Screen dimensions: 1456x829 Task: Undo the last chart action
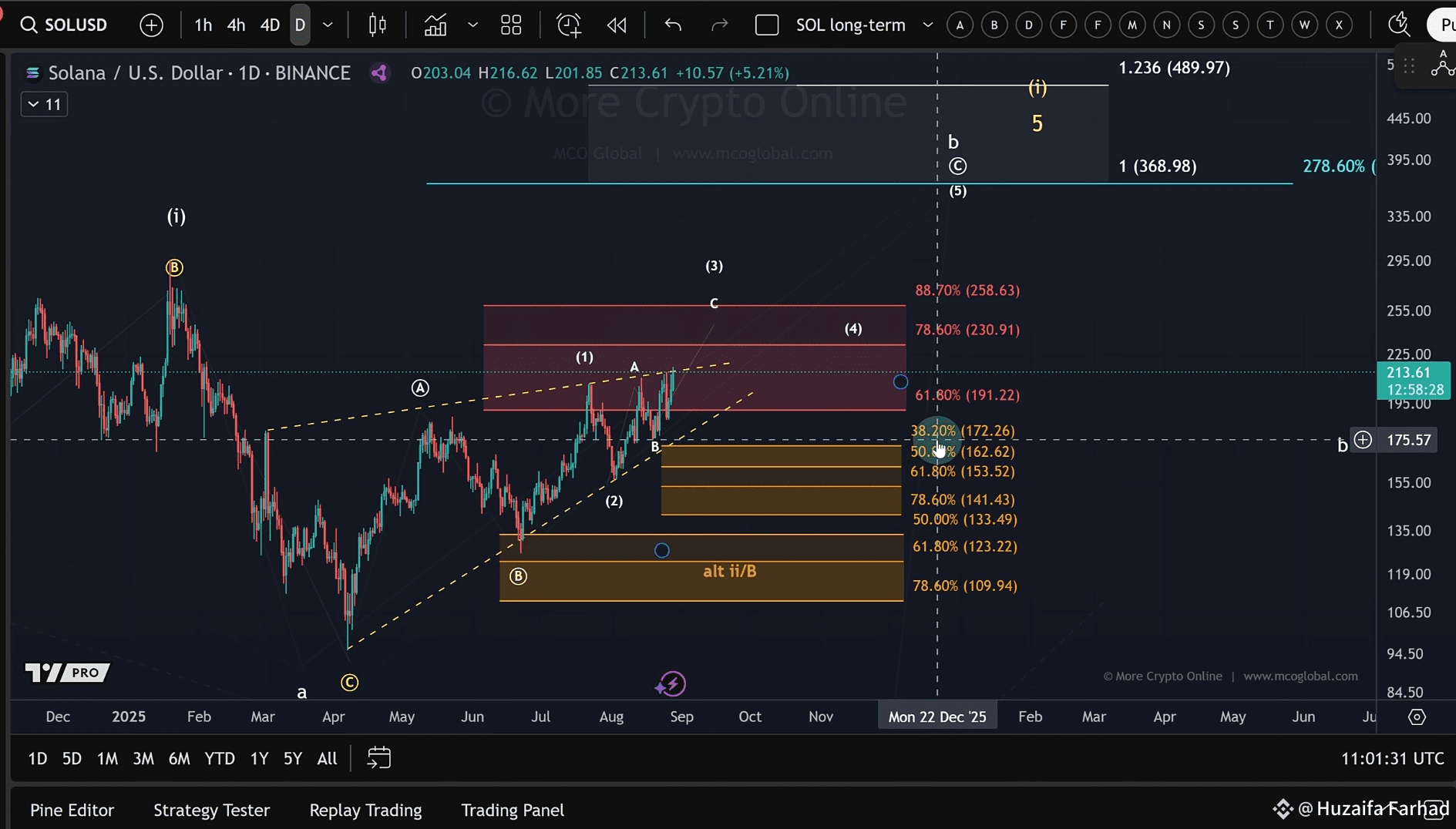coord(673,25)
